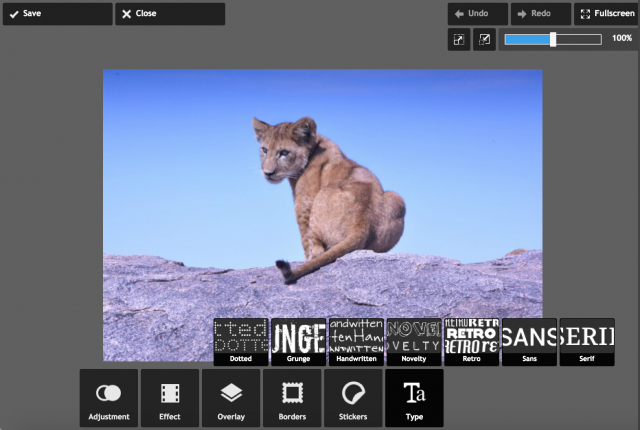
Task: Choose the Dotted font category
Action: coord(240,342)
